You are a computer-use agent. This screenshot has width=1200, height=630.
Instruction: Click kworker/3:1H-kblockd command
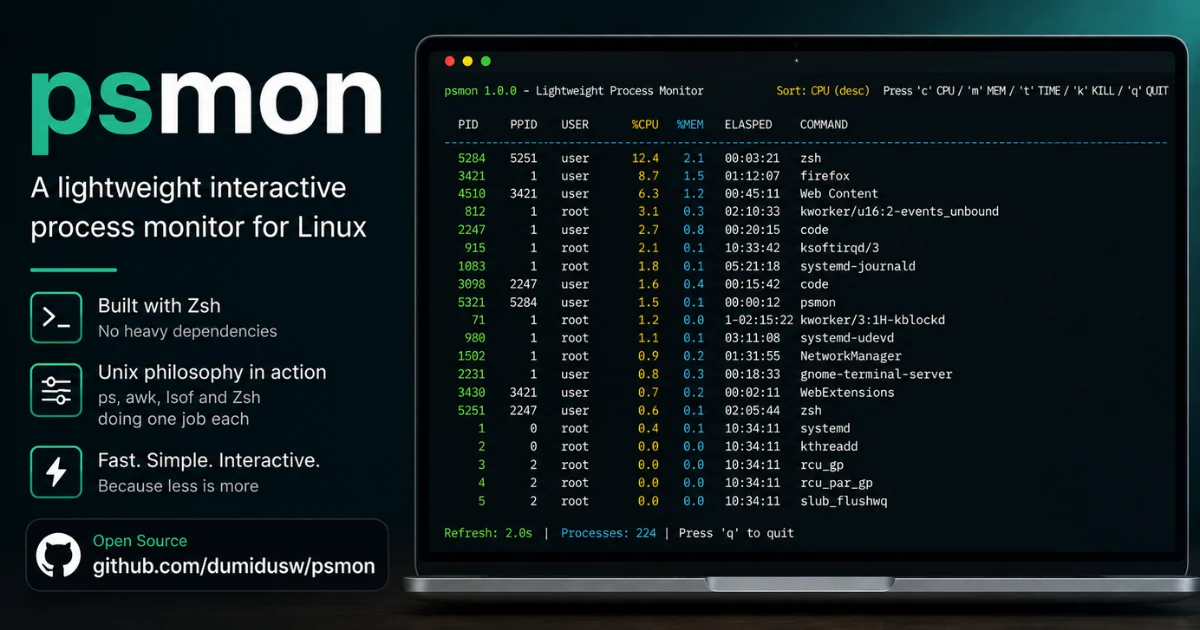point(872,320)
